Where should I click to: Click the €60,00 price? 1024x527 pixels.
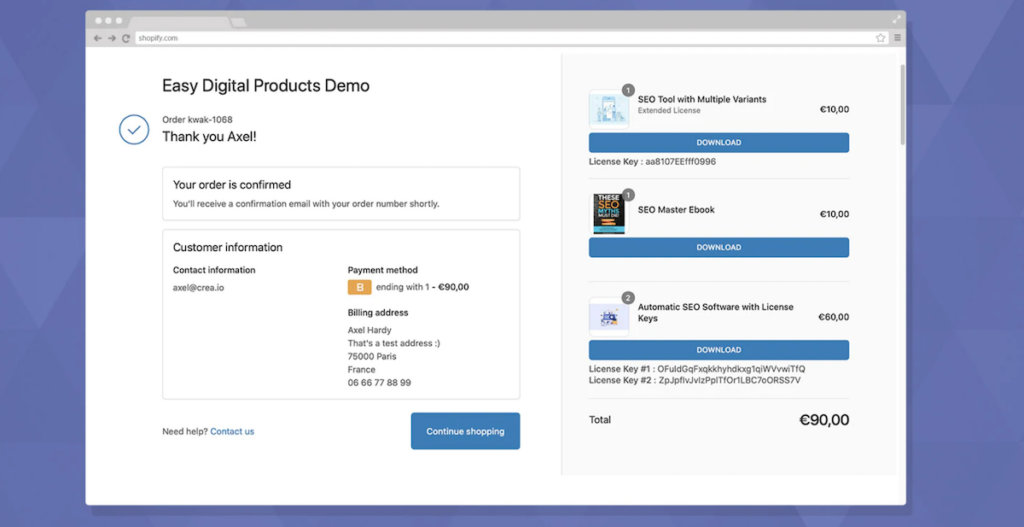coord(834,317)
